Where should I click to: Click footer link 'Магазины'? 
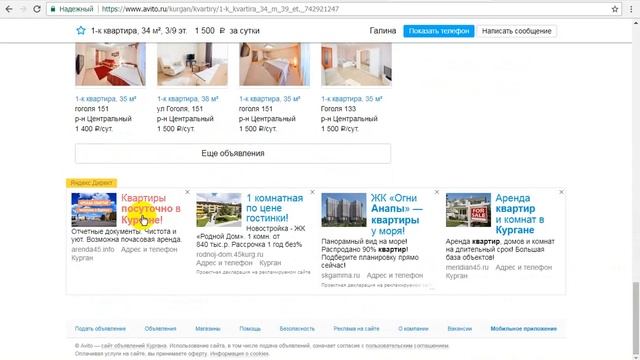(x=208, y=329)
